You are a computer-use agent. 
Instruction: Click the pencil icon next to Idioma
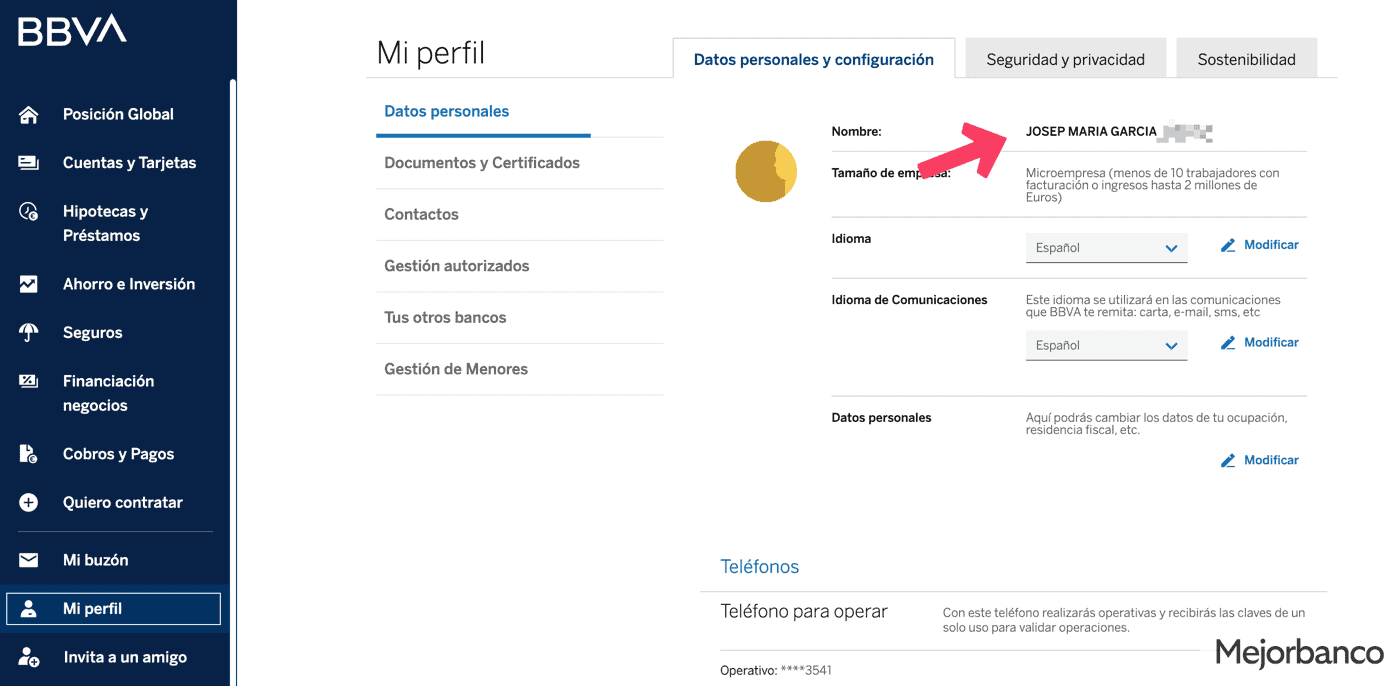(x=1228, y=245)
